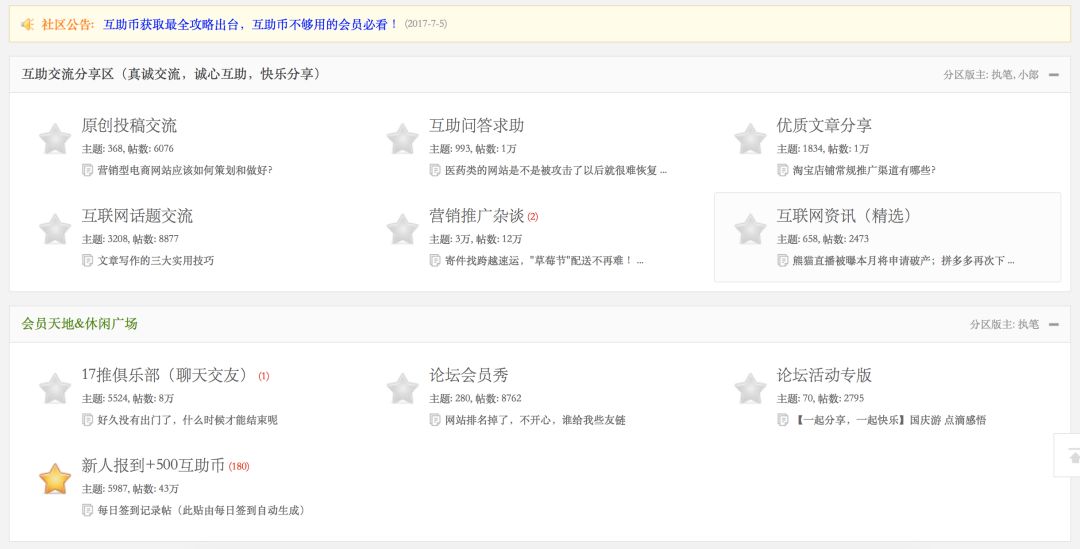Click the post icon before 好久没有出门了
This screenshot has width=1080, height=549.
point(87,419)
